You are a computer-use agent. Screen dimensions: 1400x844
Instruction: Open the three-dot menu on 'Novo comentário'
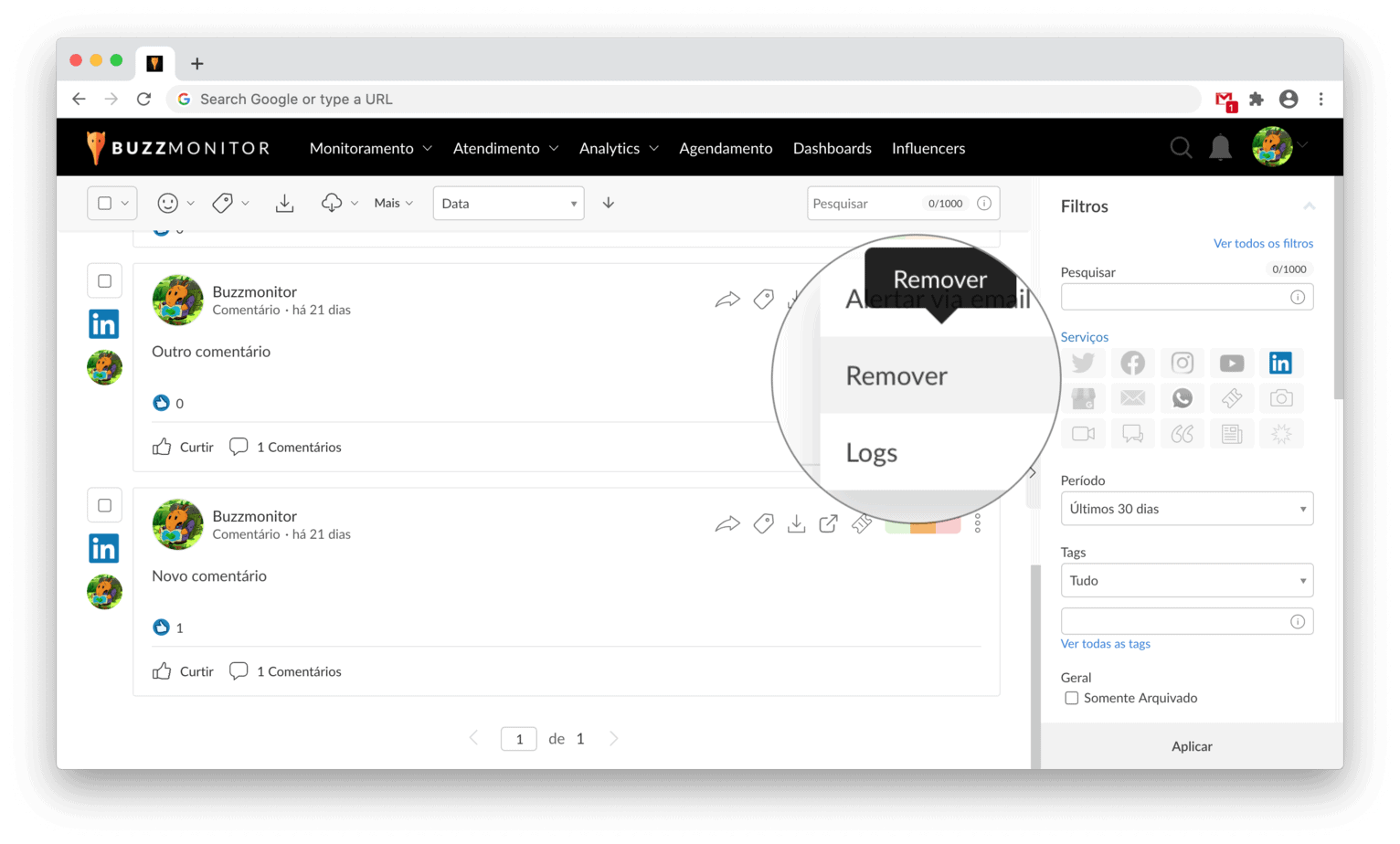977,523
